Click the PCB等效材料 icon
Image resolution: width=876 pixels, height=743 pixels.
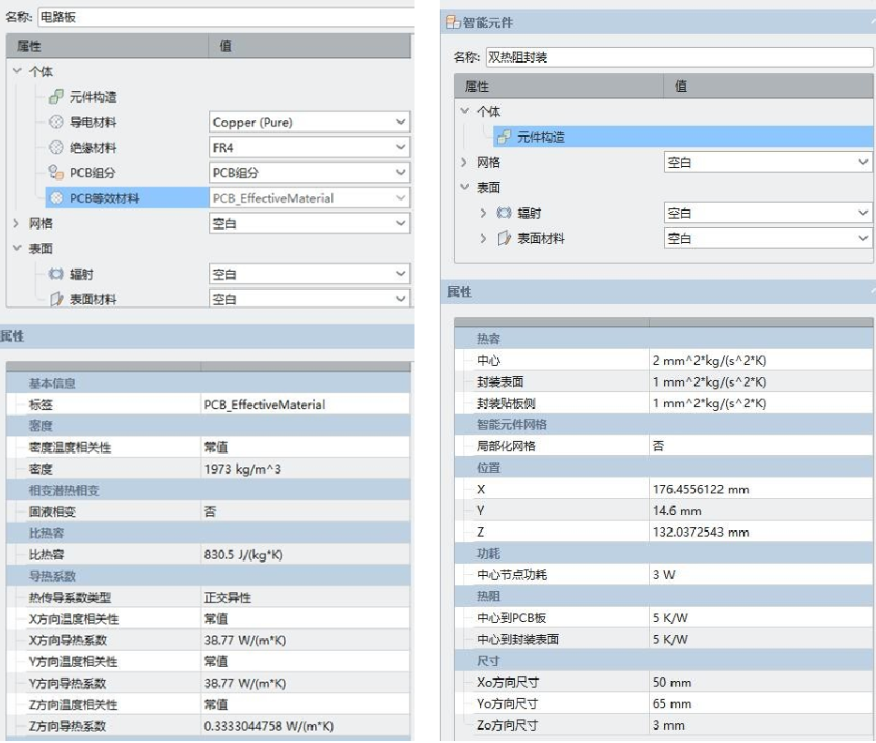click(x=56, y=198)
